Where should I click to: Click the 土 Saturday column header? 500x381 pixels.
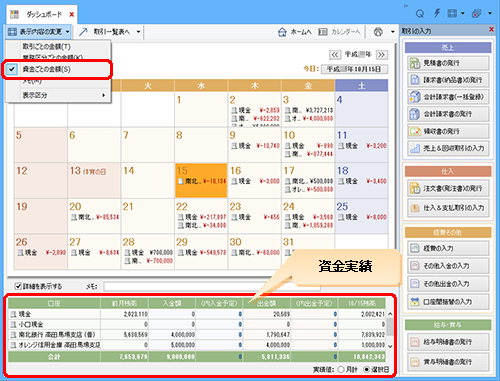[x=361, y=86]
